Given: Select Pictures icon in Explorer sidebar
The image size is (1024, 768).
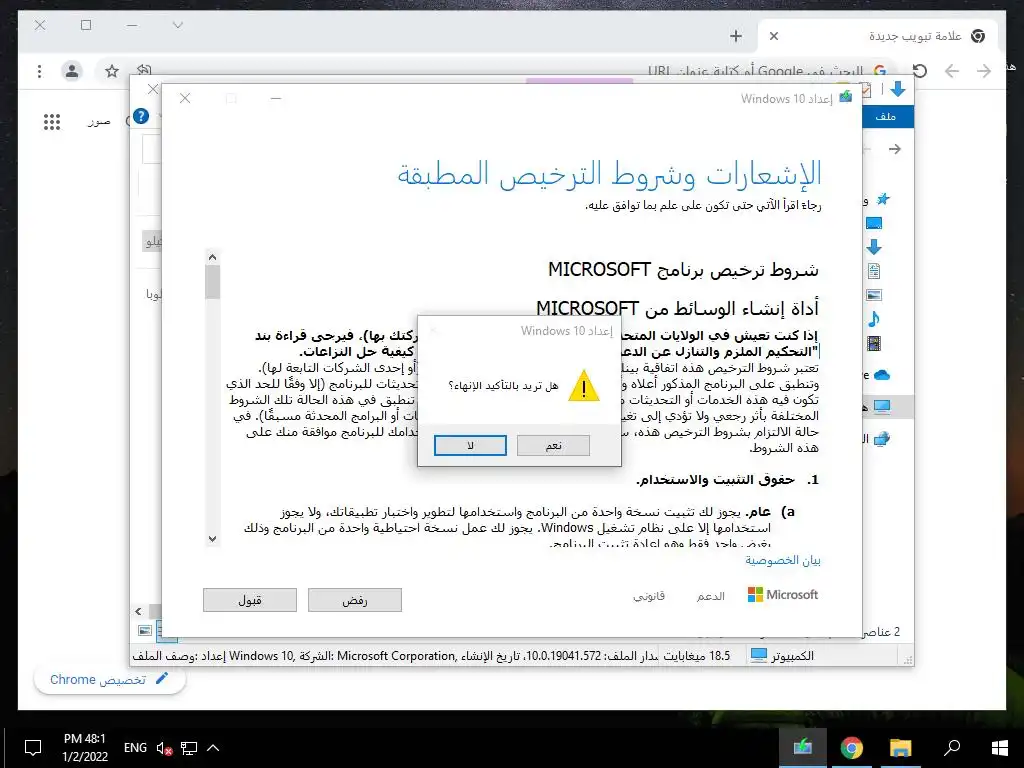Looking at the screenshot, I should 874,295.
